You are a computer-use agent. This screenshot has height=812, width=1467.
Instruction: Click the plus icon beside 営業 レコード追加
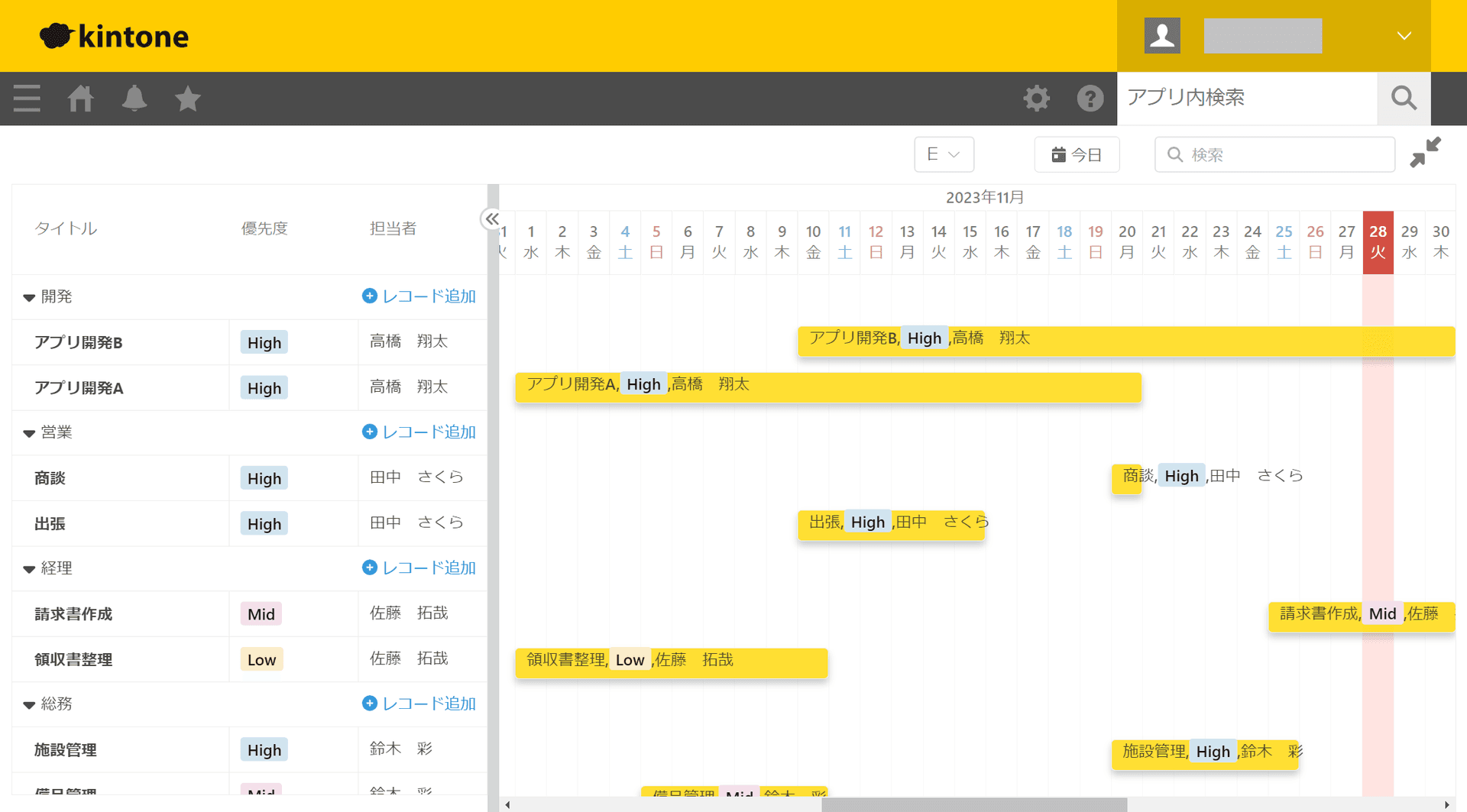370,432
